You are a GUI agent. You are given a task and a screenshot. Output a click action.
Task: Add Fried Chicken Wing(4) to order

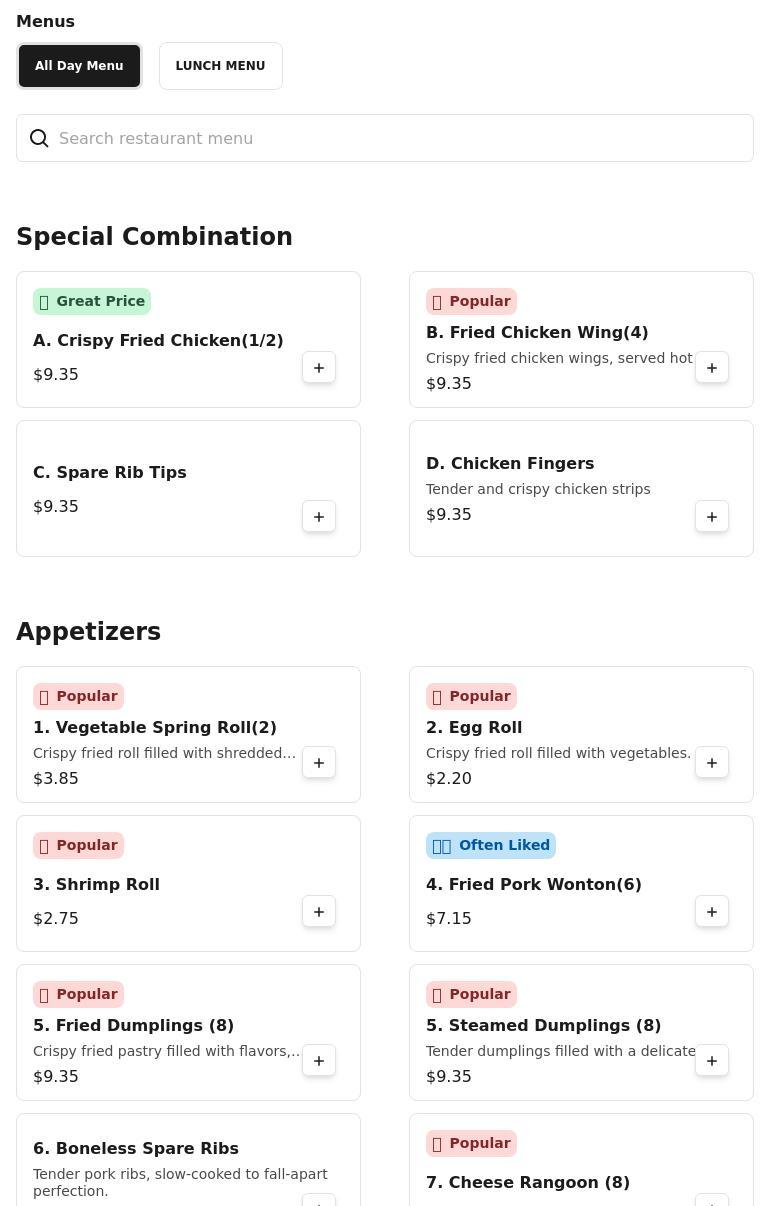(x=712, y=368)
